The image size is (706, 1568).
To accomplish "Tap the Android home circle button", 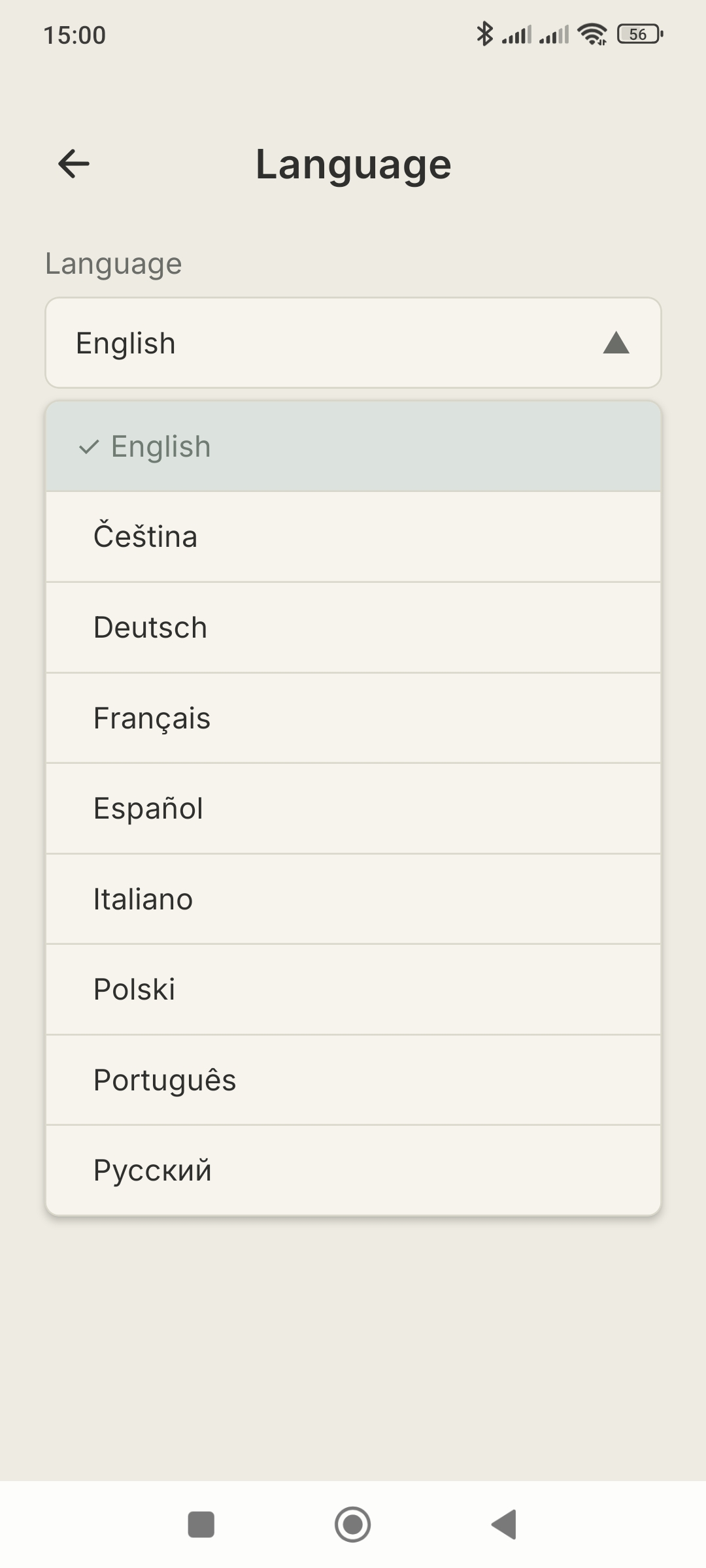I will [352, 1524].
